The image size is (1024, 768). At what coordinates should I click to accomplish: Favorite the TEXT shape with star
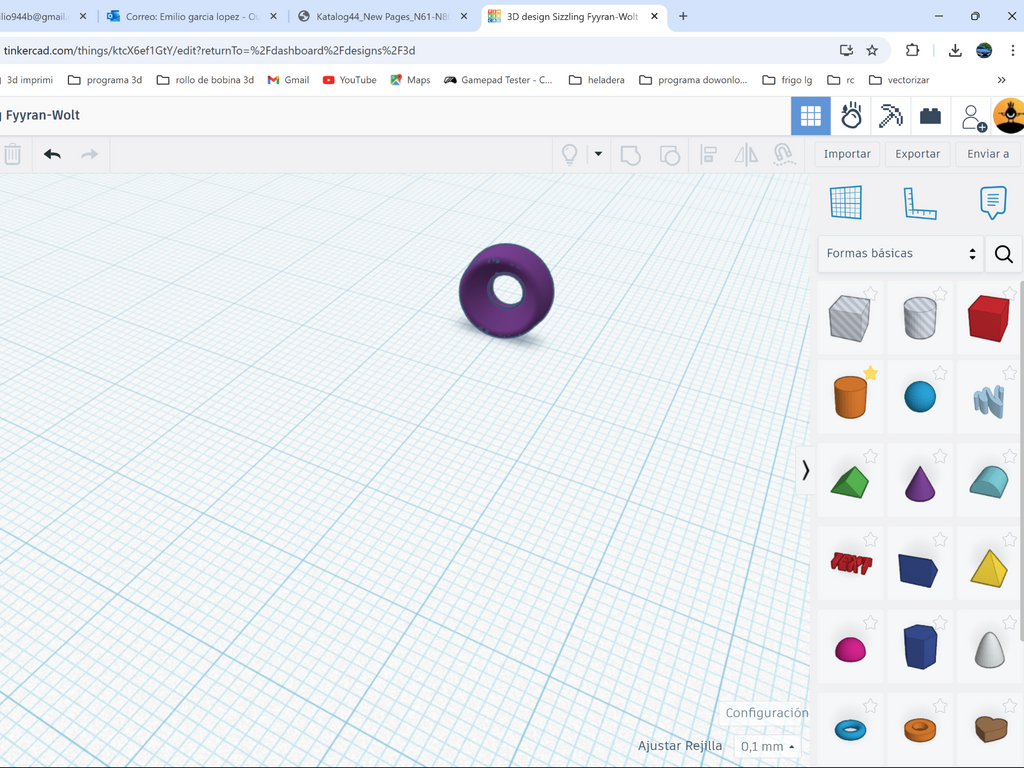click(870, 539)
